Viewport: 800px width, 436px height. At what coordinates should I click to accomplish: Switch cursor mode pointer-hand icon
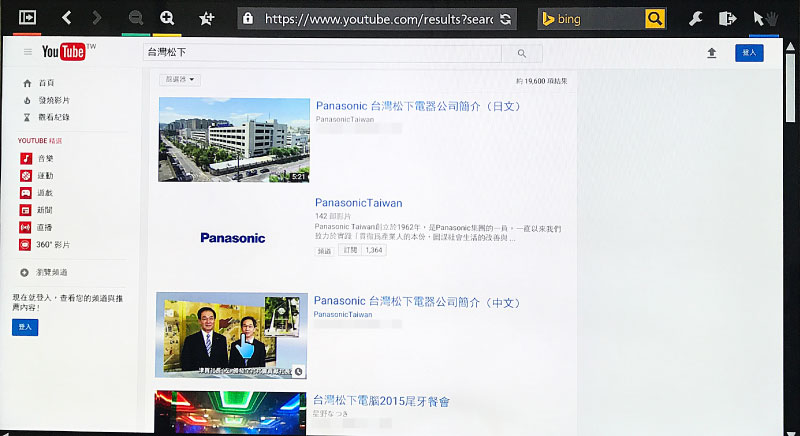click(765, 19)
